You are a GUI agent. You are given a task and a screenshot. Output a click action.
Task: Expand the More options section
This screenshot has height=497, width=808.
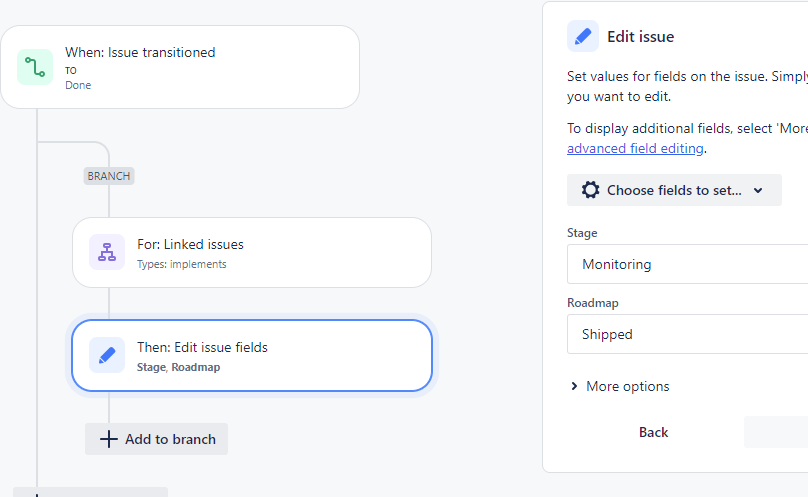tap(627, 386)
